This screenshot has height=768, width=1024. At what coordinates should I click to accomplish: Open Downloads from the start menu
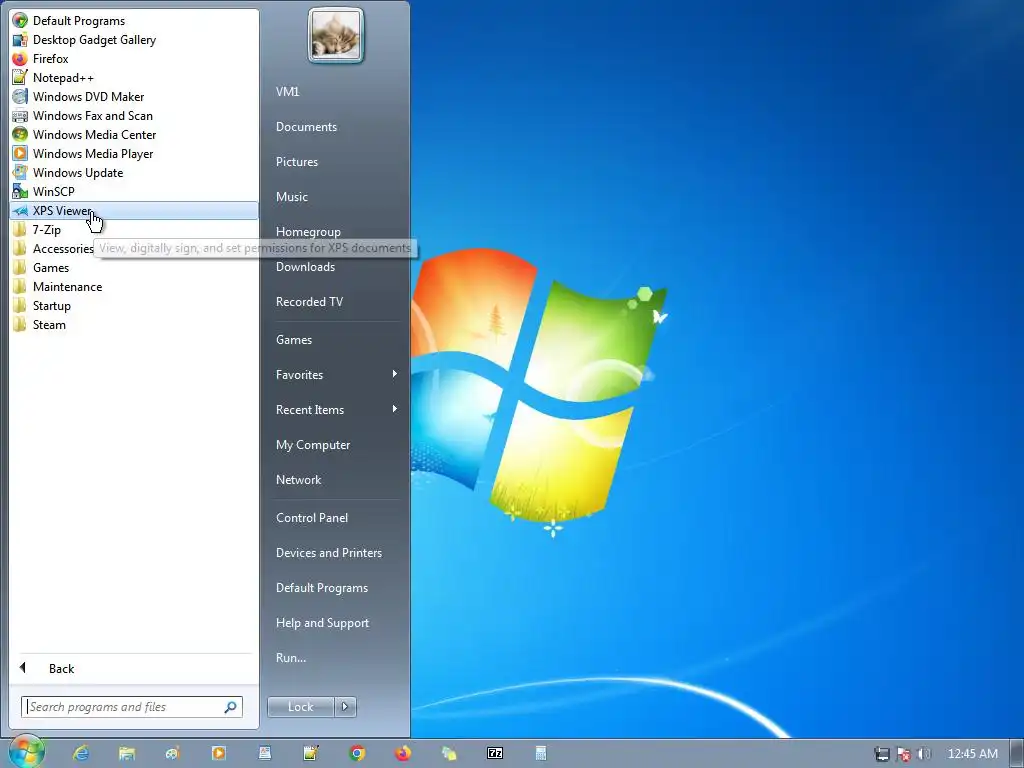click(334, 267)
